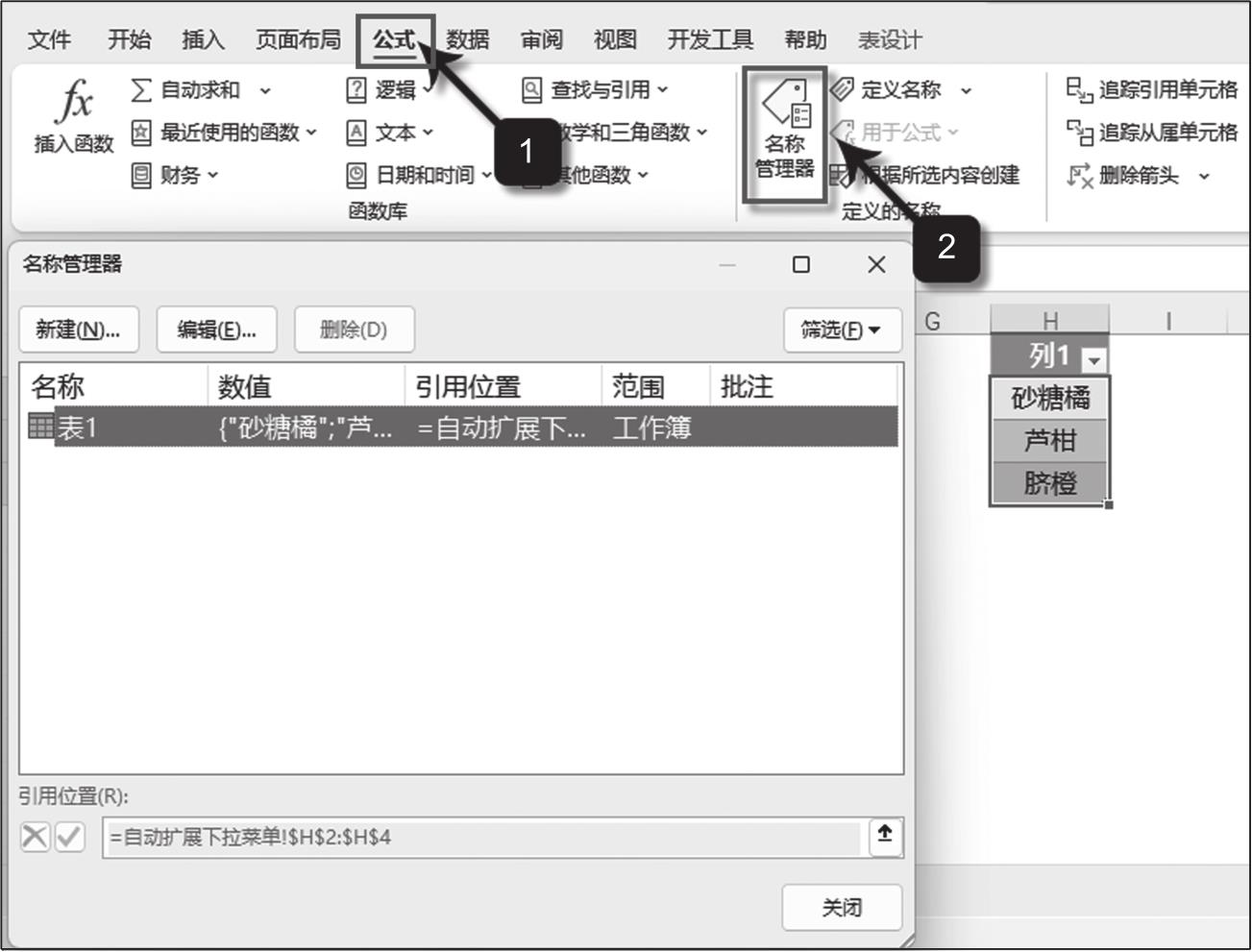Switch to the 开发工具 tab
Image resolution: width=1252 pixels, height=952 pixels.
710,39
